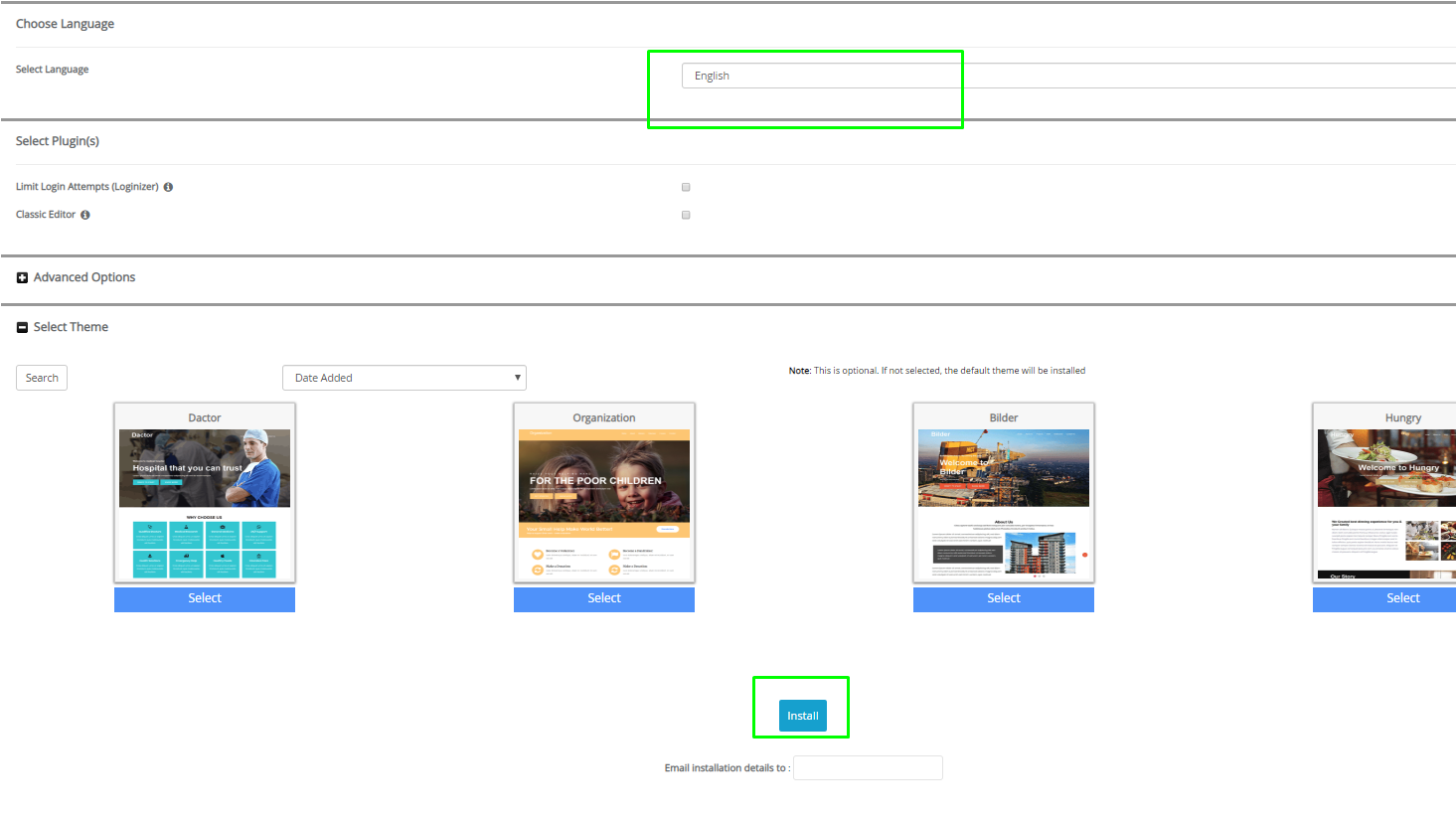Click the Email installation details field
The height and width of the screenshot is (823, 1456).
click(867, 767)
